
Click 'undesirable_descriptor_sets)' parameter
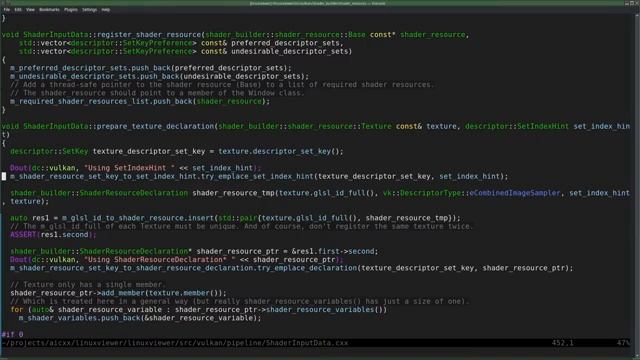pyautogui.click(x=291, y=51)
